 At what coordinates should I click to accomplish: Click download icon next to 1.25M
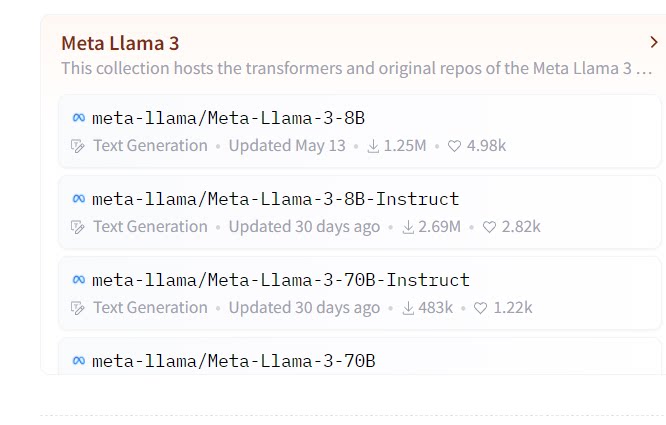click(373, 146)
